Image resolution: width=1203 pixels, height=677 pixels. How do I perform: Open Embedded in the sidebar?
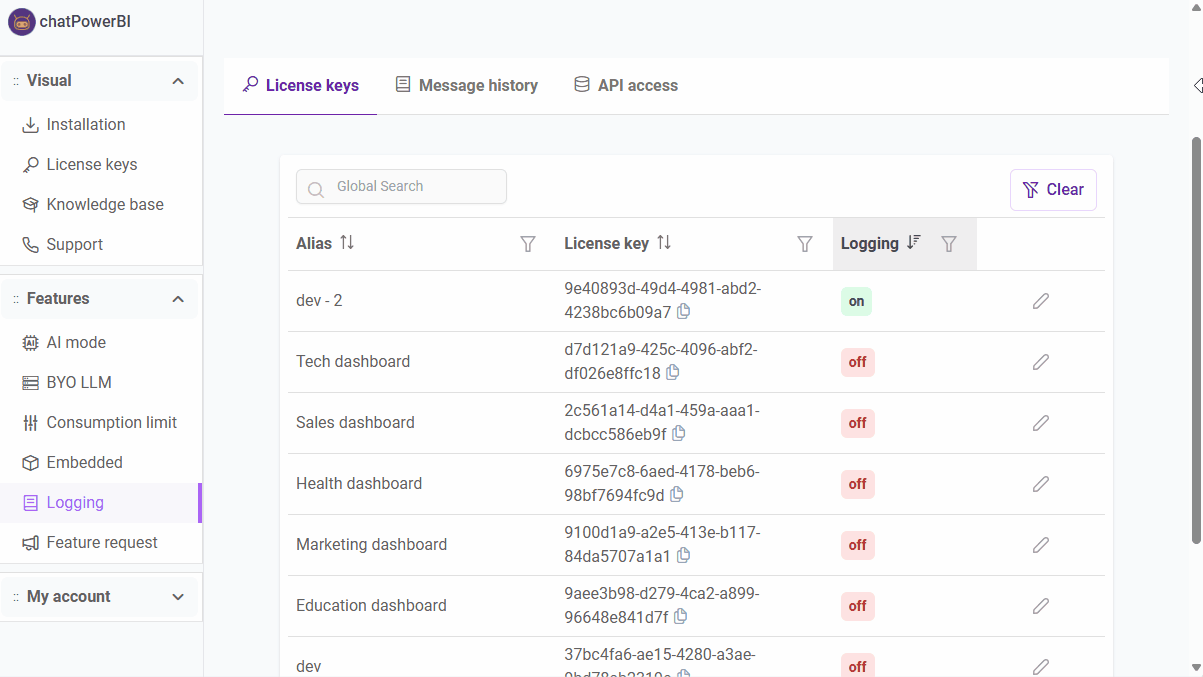pyautogui.click(x=100, y=463)
